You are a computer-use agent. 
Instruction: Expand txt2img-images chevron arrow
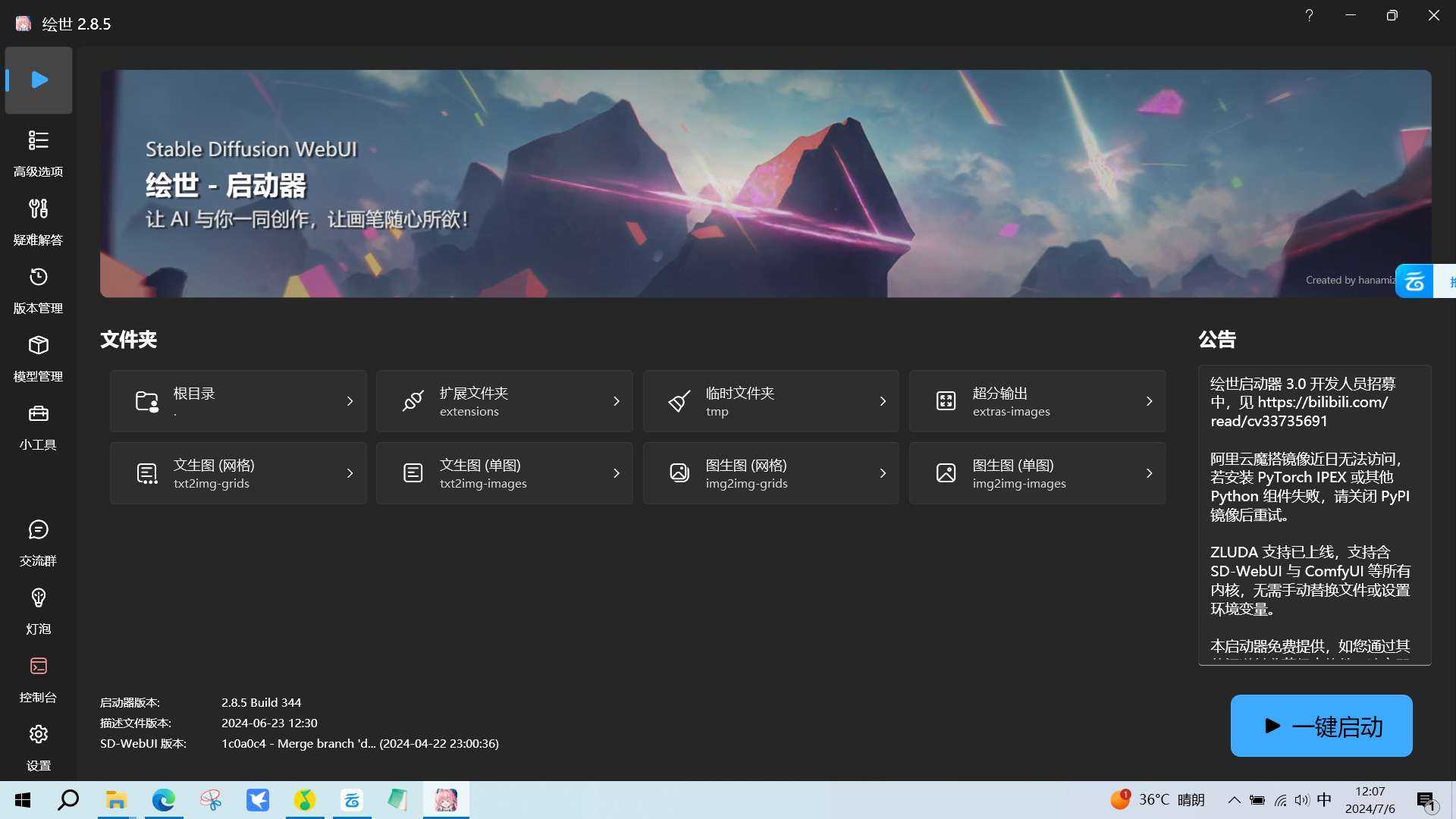pos(616,473)
